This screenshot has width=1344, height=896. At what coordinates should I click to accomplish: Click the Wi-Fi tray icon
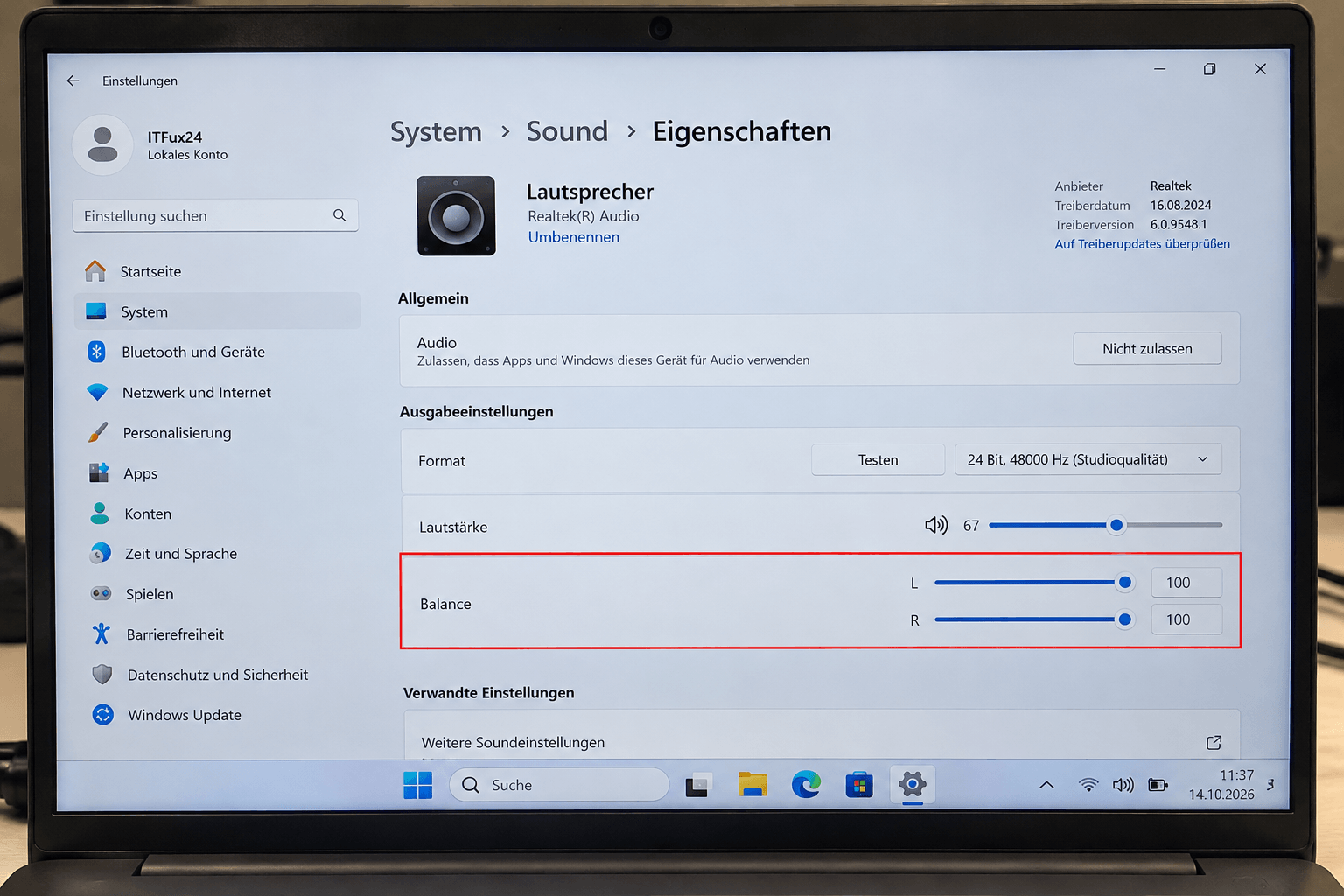1088,785
